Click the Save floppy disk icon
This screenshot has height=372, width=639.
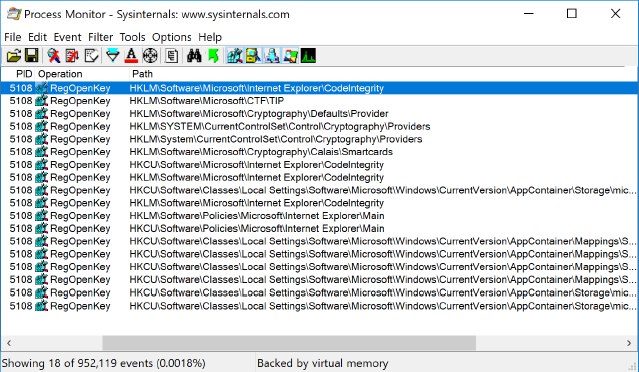(32, 55)
